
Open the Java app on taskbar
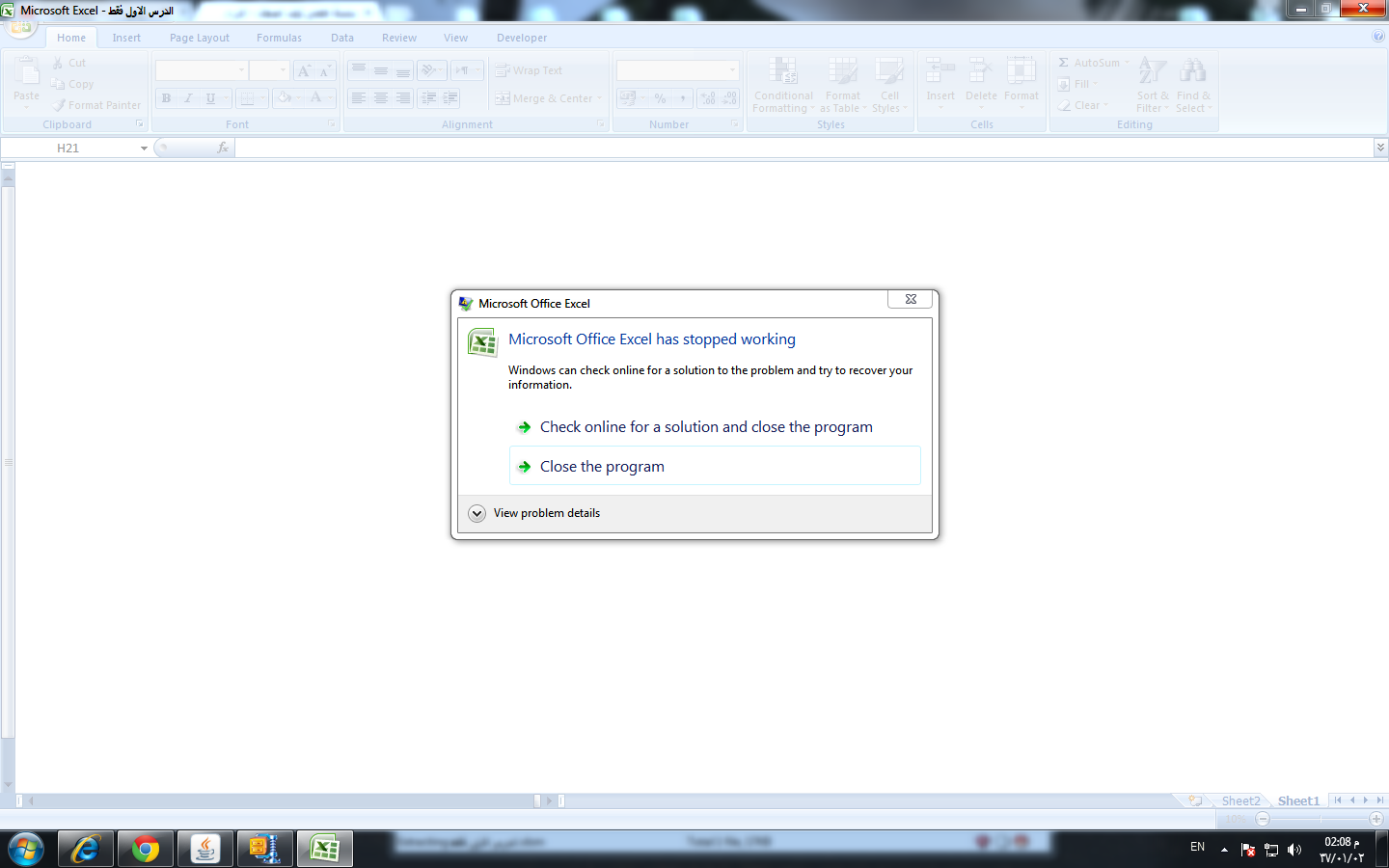205,850
